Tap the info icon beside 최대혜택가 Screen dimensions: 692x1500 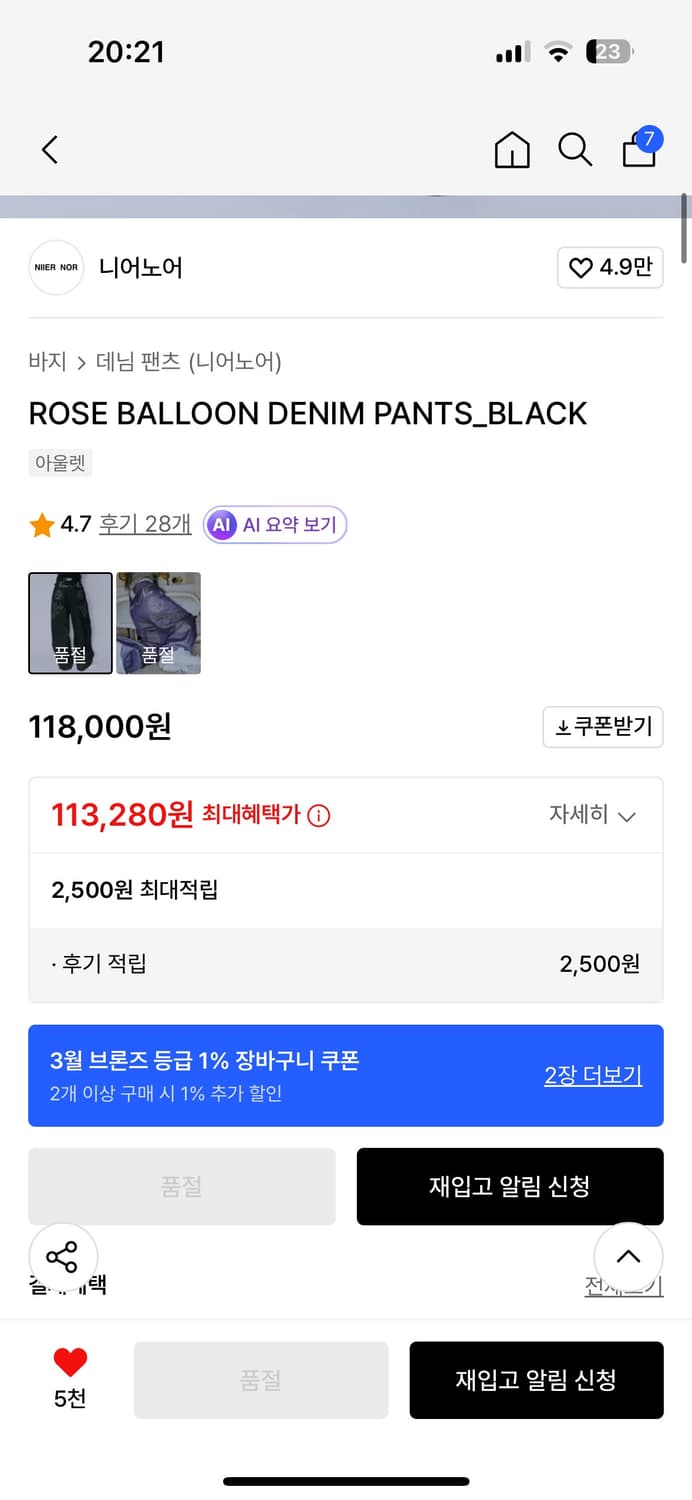318,814
